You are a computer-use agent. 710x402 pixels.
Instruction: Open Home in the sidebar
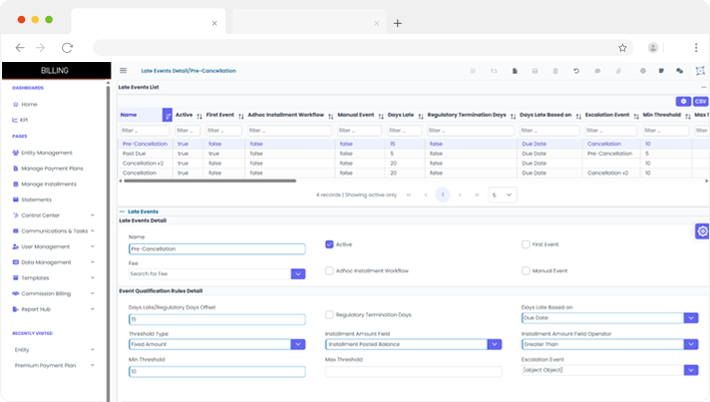pyautogui.click(x=29, y=105)
